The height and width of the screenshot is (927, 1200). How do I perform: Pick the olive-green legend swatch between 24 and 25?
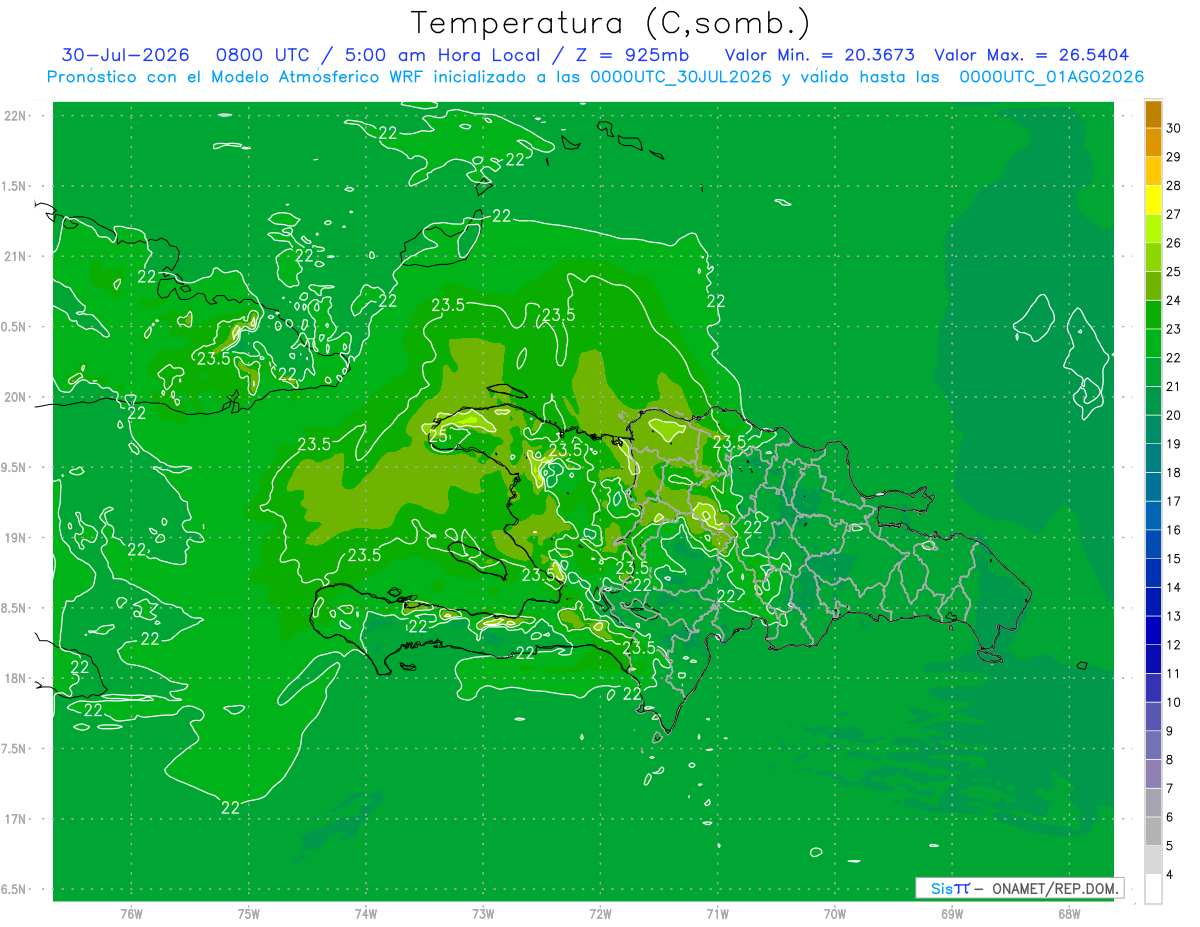point(1153,286)
